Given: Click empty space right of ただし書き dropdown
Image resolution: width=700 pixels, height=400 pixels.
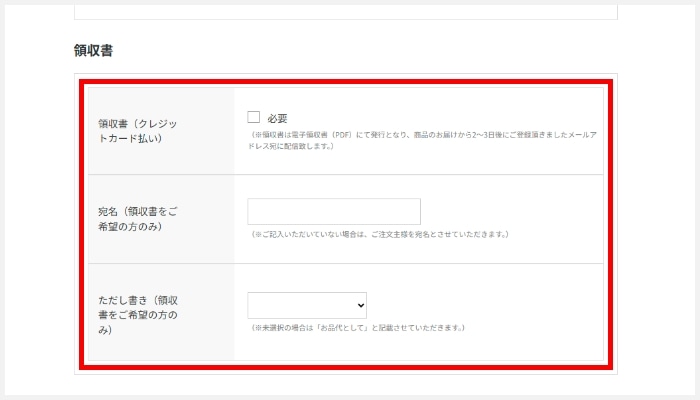Looking at the screenshot, I should [x=480, y=305].
